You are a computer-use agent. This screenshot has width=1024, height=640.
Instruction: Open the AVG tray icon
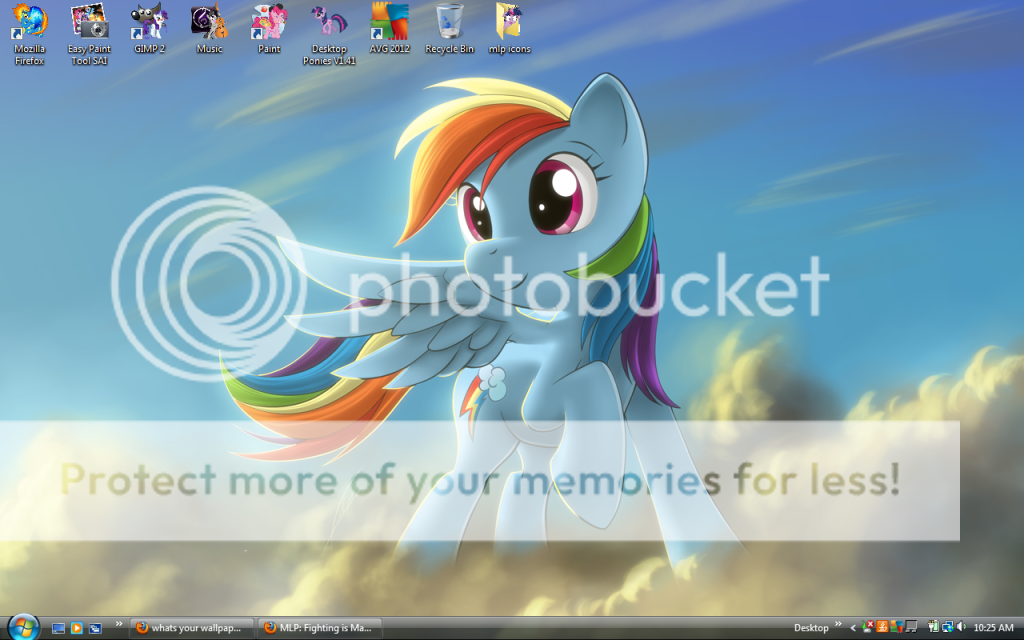(x=896, y=628)
